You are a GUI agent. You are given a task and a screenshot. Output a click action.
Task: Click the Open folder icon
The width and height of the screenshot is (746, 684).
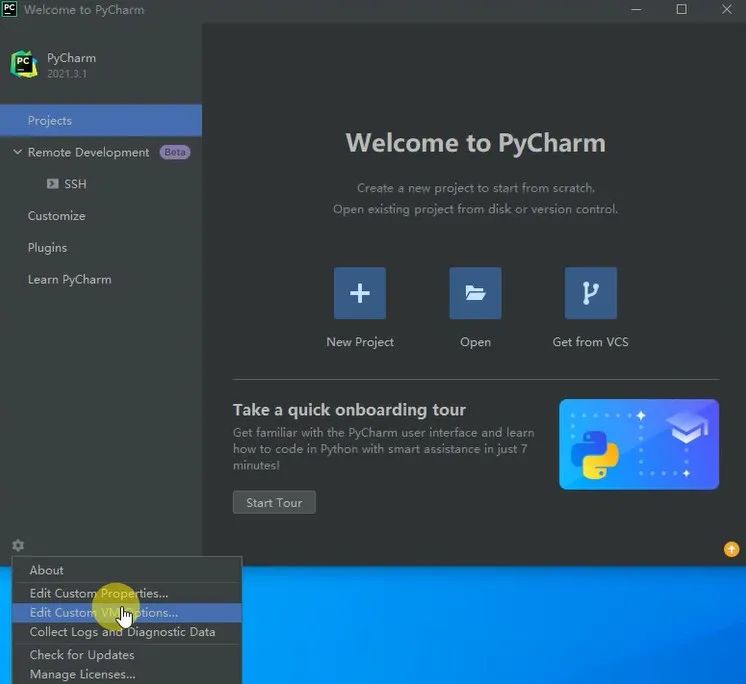475,293
